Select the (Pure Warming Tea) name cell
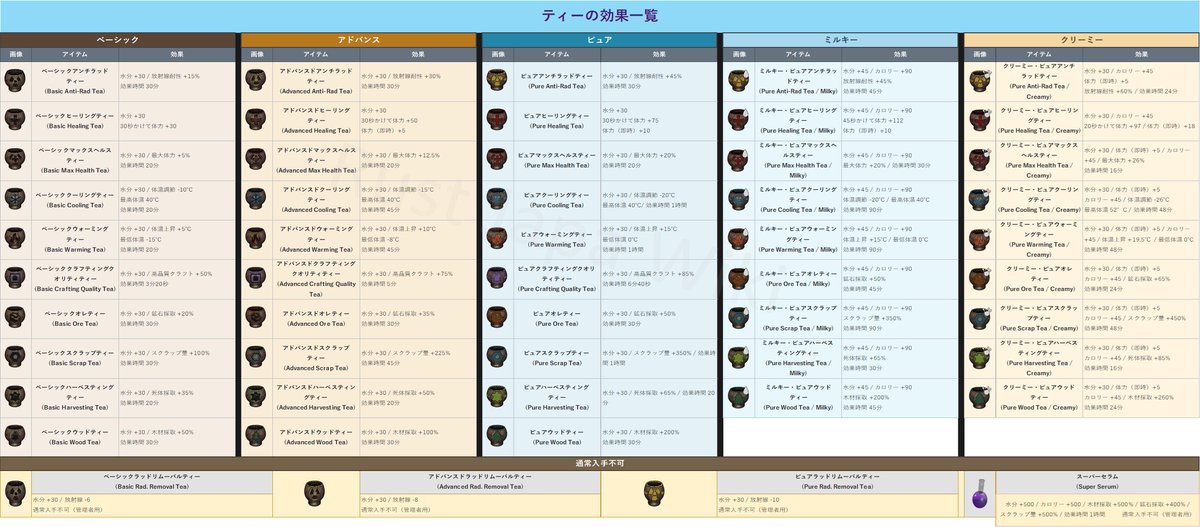 556,238
